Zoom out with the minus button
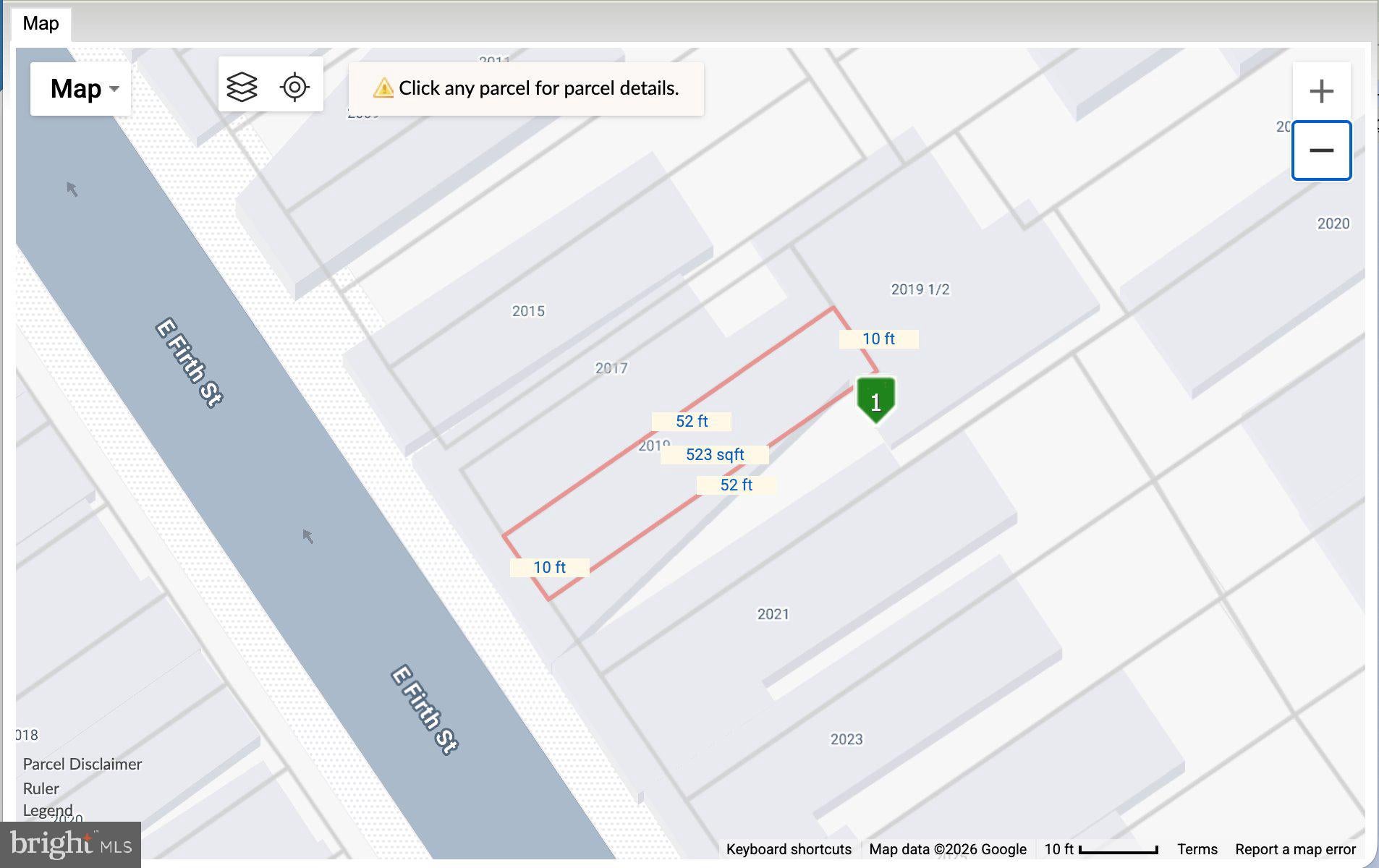Viewport: 1379px width, 868px height. tap(1321, 150)
